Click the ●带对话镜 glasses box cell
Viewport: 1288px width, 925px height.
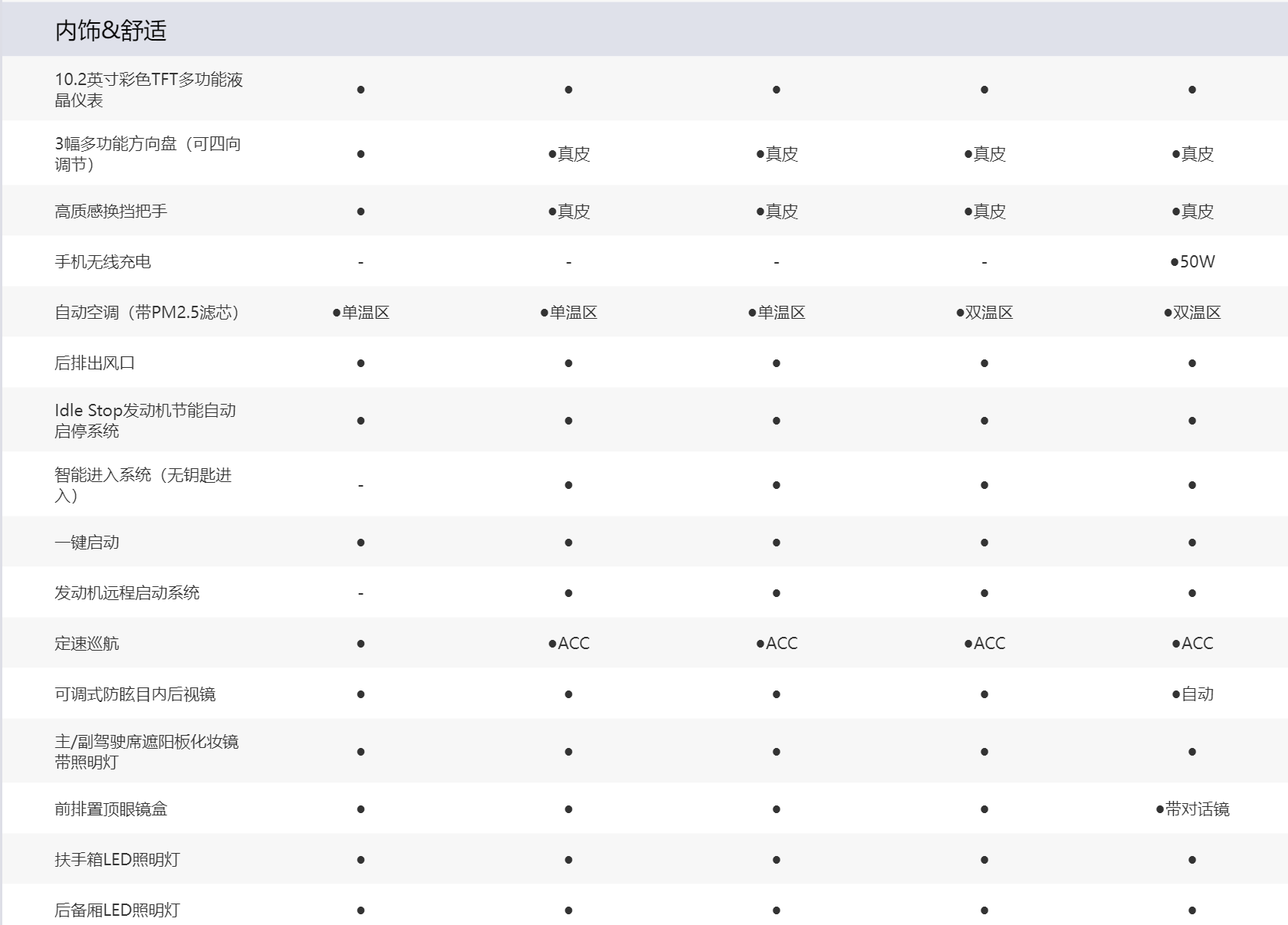(1192, 809)
